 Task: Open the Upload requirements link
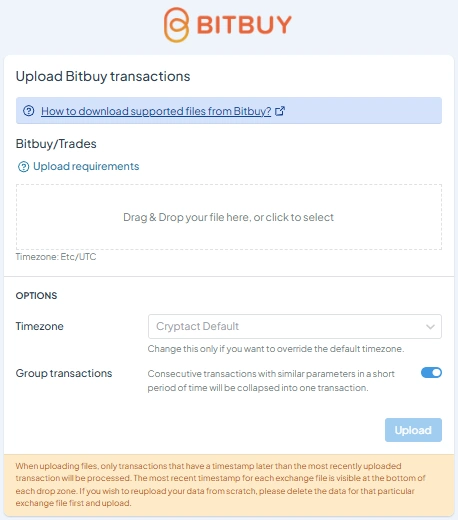pos(86,166)
